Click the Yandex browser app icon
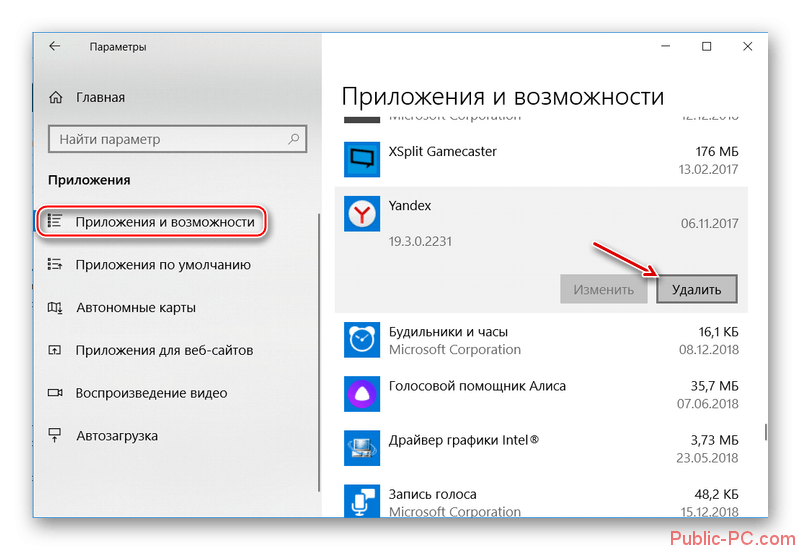The width and height of the screenshot is (800, 550). [x=362, y=213]
